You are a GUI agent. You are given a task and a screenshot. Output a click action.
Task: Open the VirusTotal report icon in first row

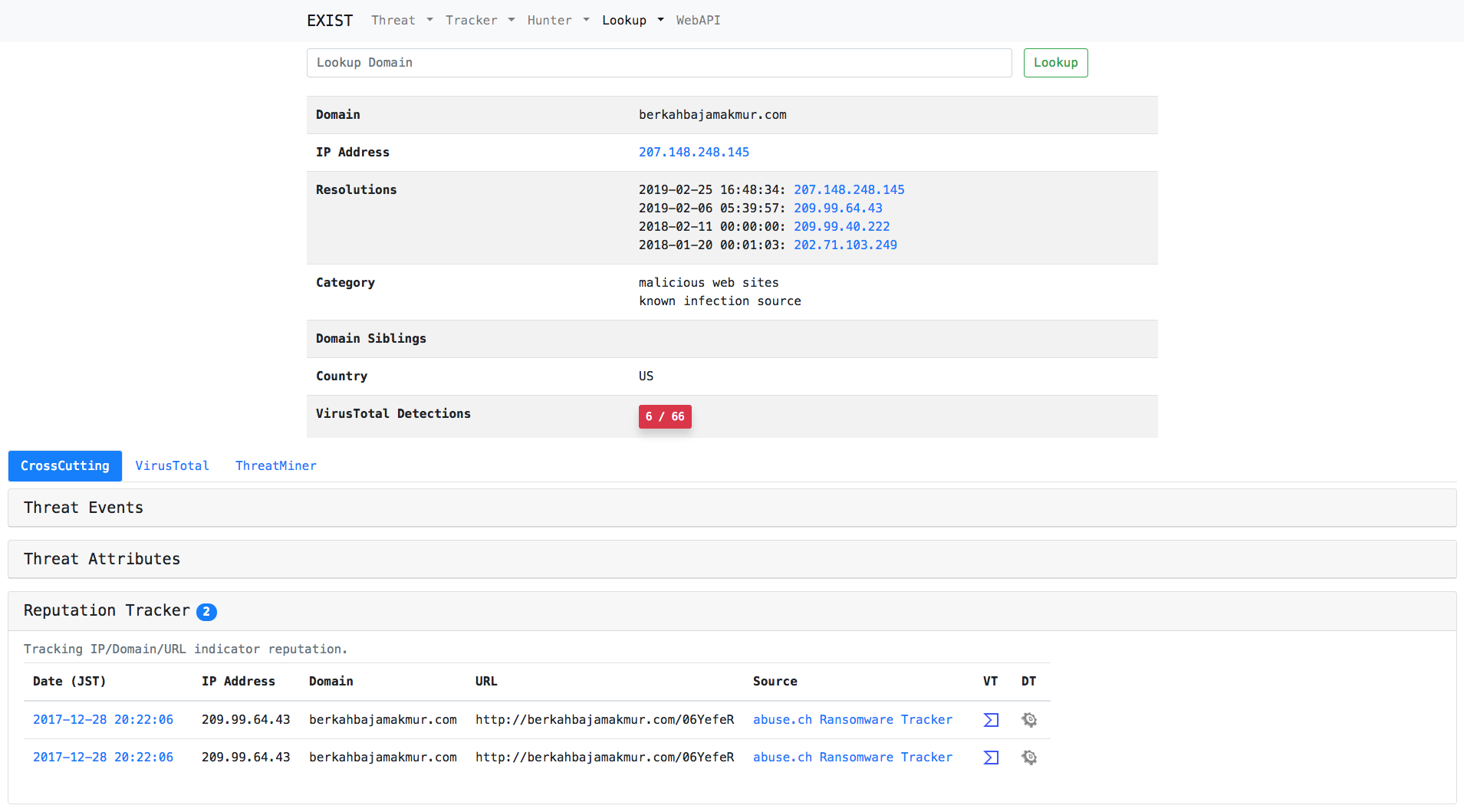point(990,719)
